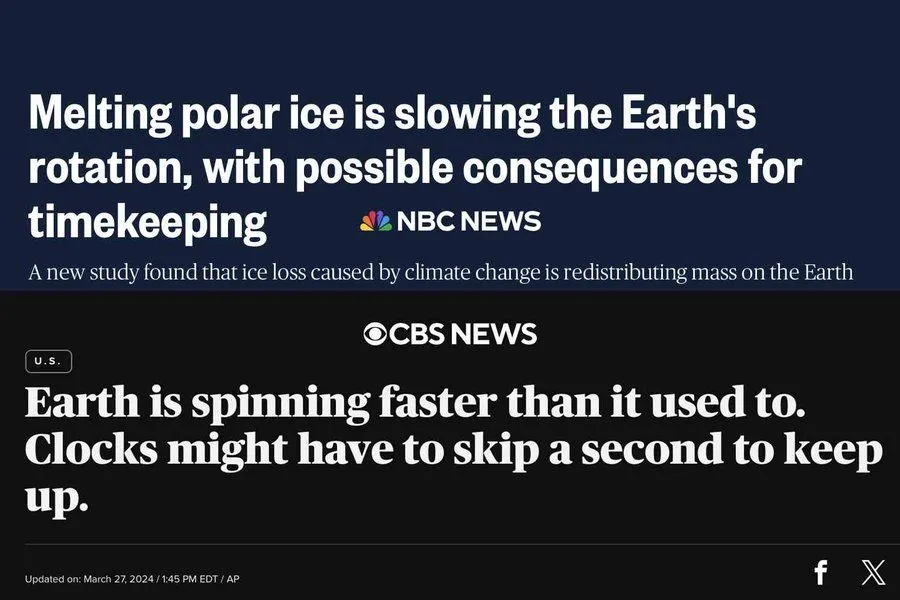The width and height of the screenshot is (900, 600).
Task: Click the 'AP' attribution label
Action: click(232, 579)
